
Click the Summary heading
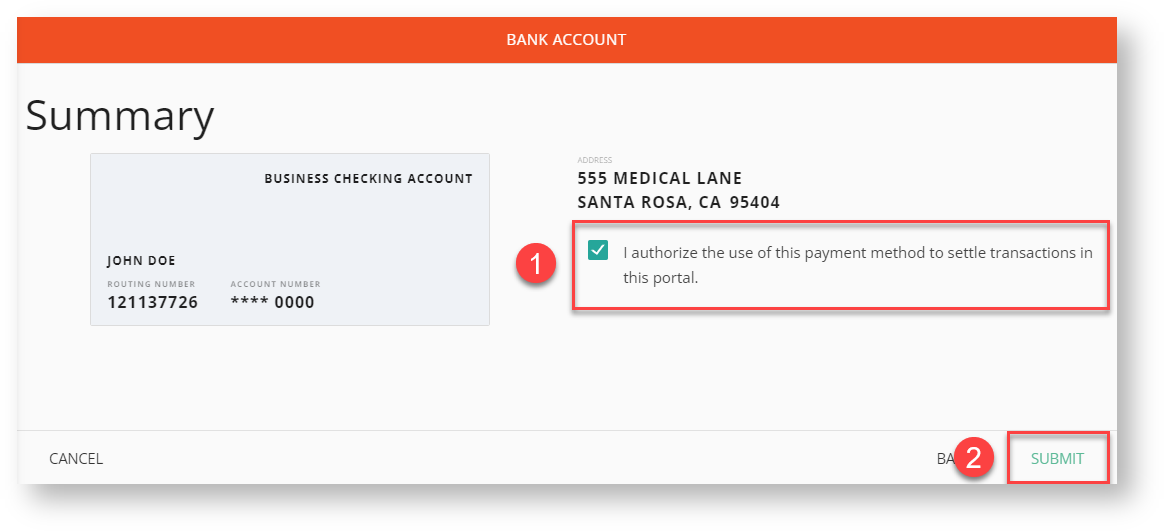click(x=120, y=116)
